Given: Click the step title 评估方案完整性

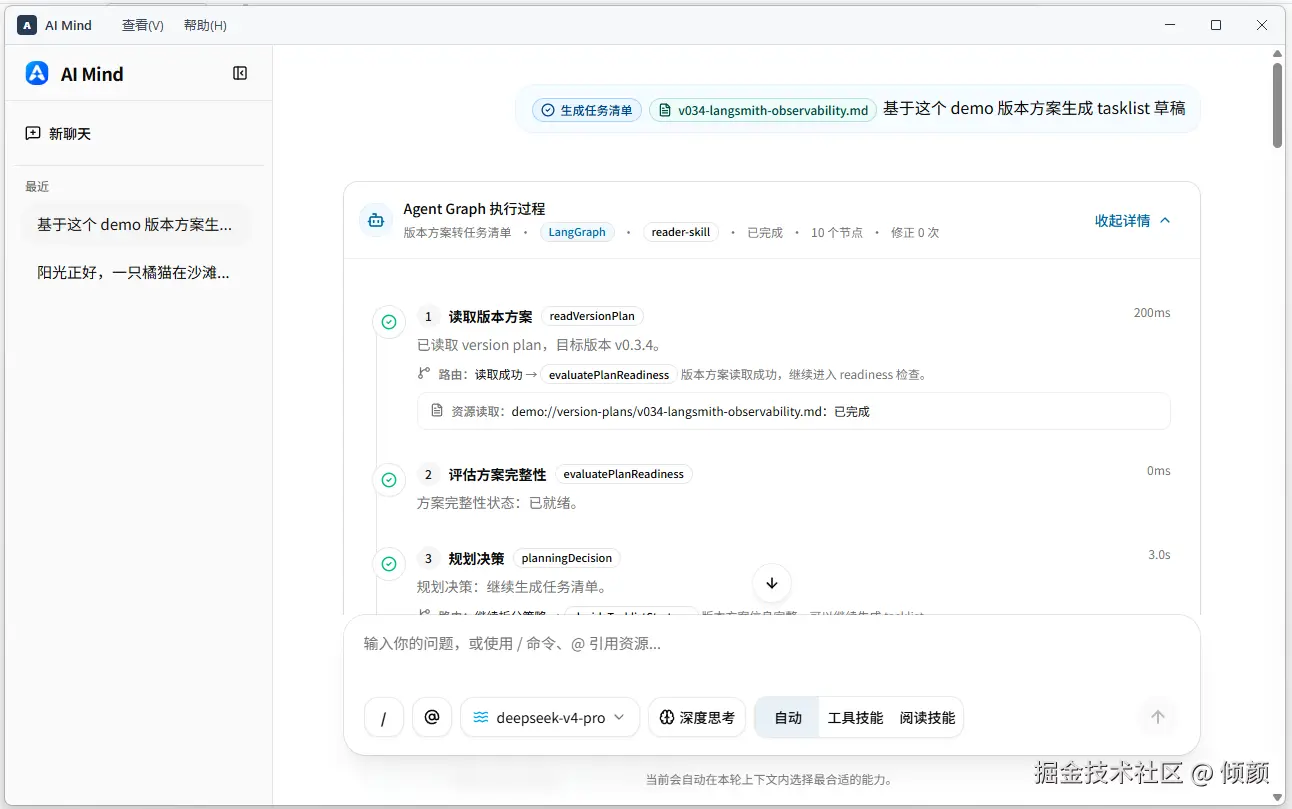Looking at the screenshot, I should (x=497, y=474).
